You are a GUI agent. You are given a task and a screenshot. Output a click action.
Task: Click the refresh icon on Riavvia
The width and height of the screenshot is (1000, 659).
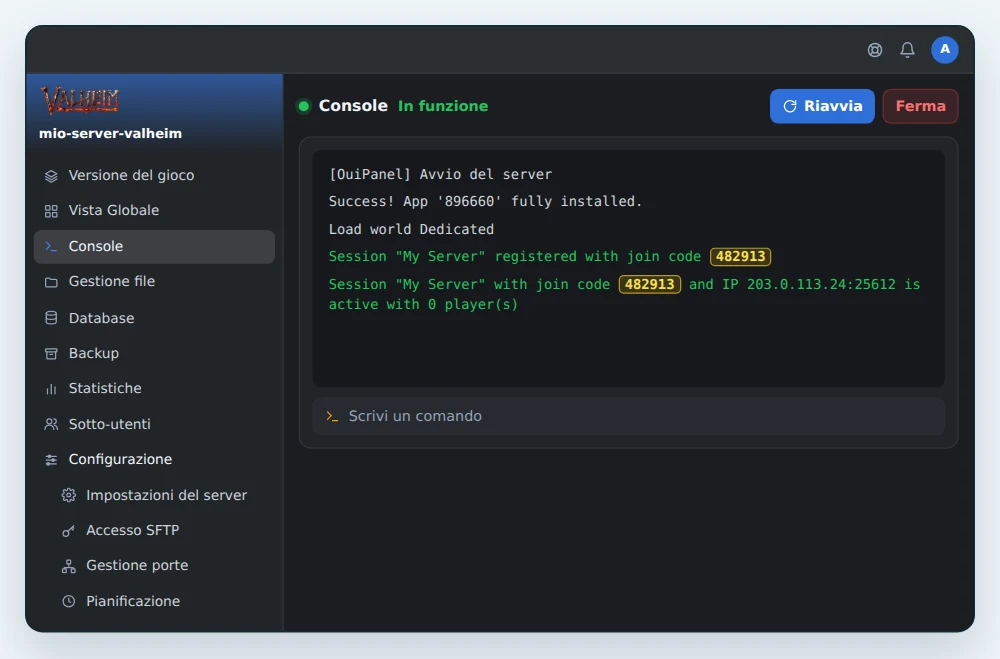(790, 106)
